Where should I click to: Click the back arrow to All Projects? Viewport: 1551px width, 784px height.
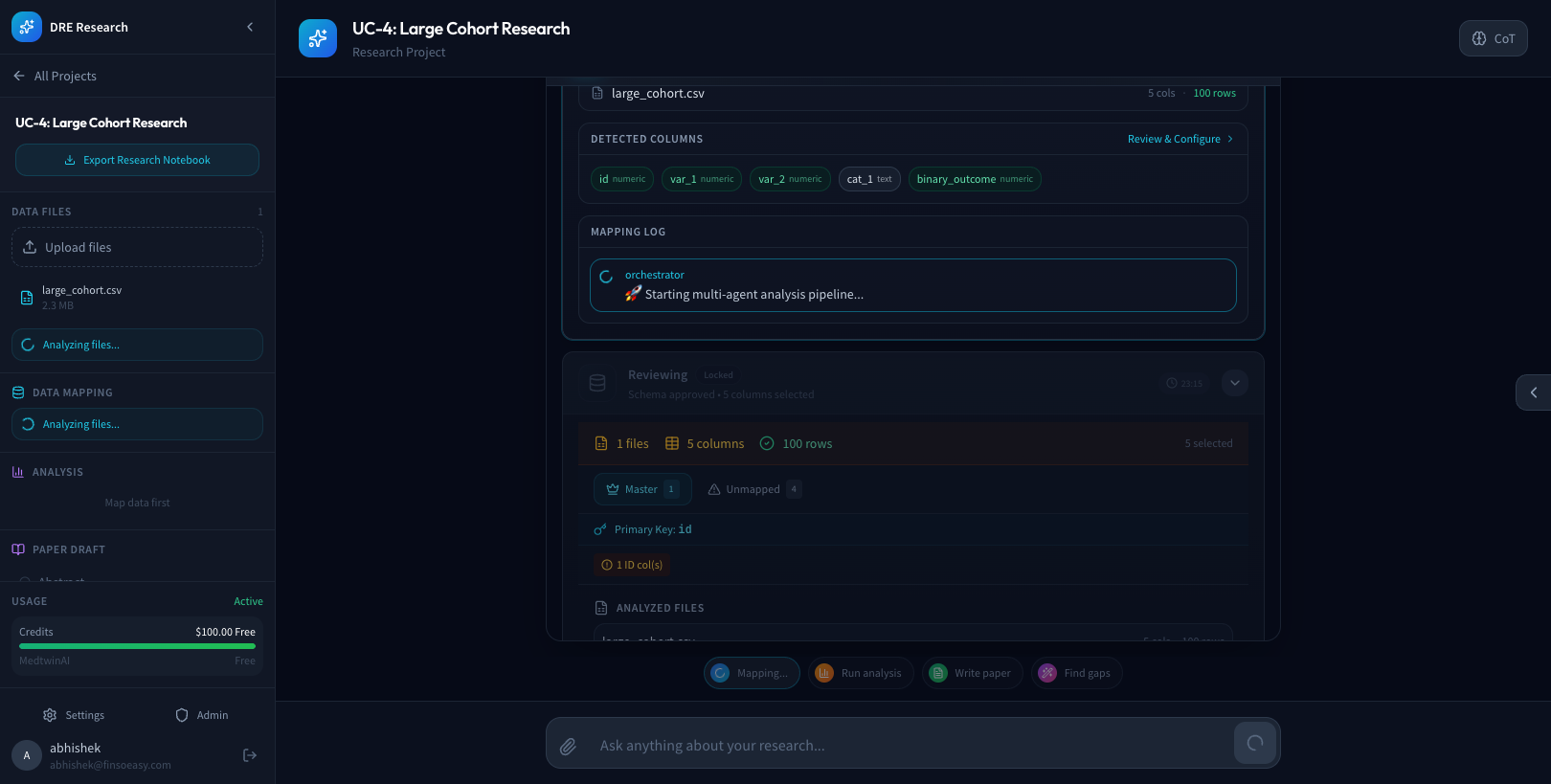19,76
